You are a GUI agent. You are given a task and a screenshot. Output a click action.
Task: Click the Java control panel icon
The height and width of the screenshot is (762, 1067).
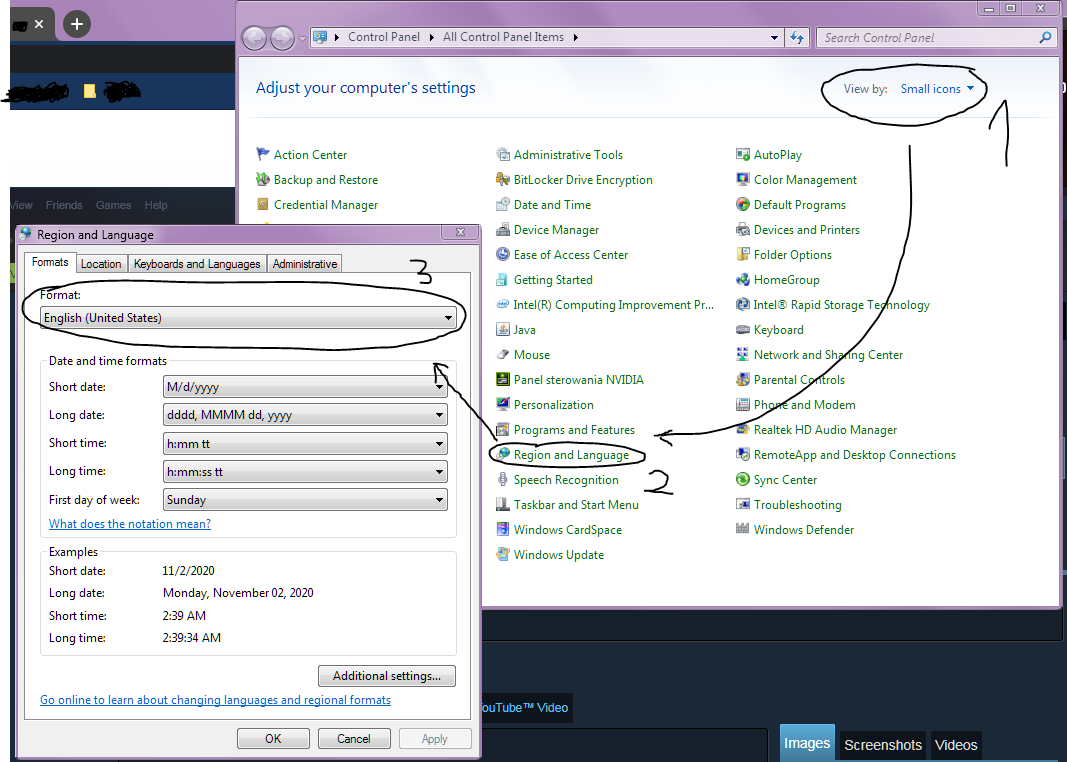(504, 330)
